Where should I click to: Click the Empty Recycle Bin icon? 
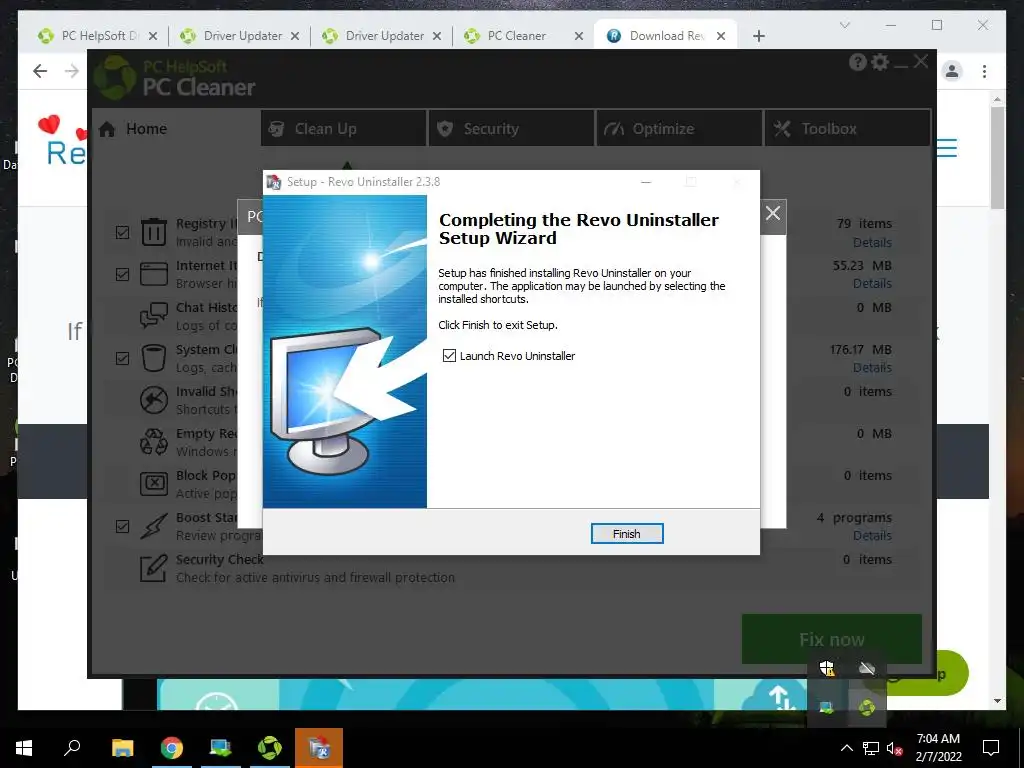153,441
